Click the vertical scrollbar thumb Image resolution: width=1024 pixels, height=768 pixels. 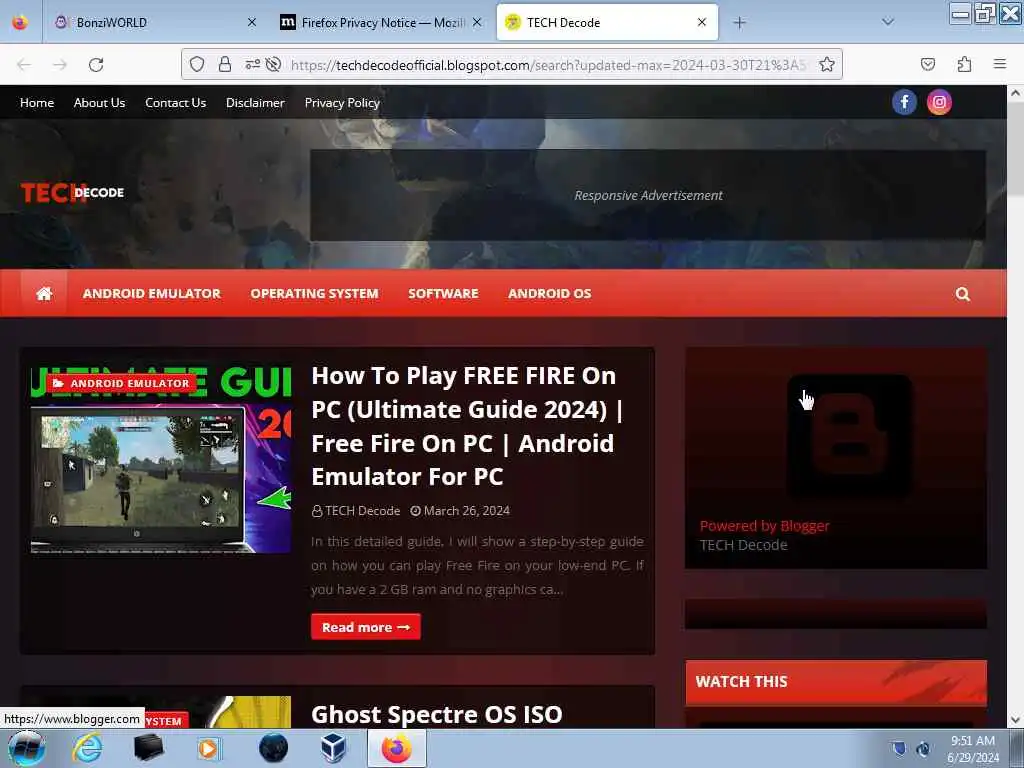(x=1015, y=149)
